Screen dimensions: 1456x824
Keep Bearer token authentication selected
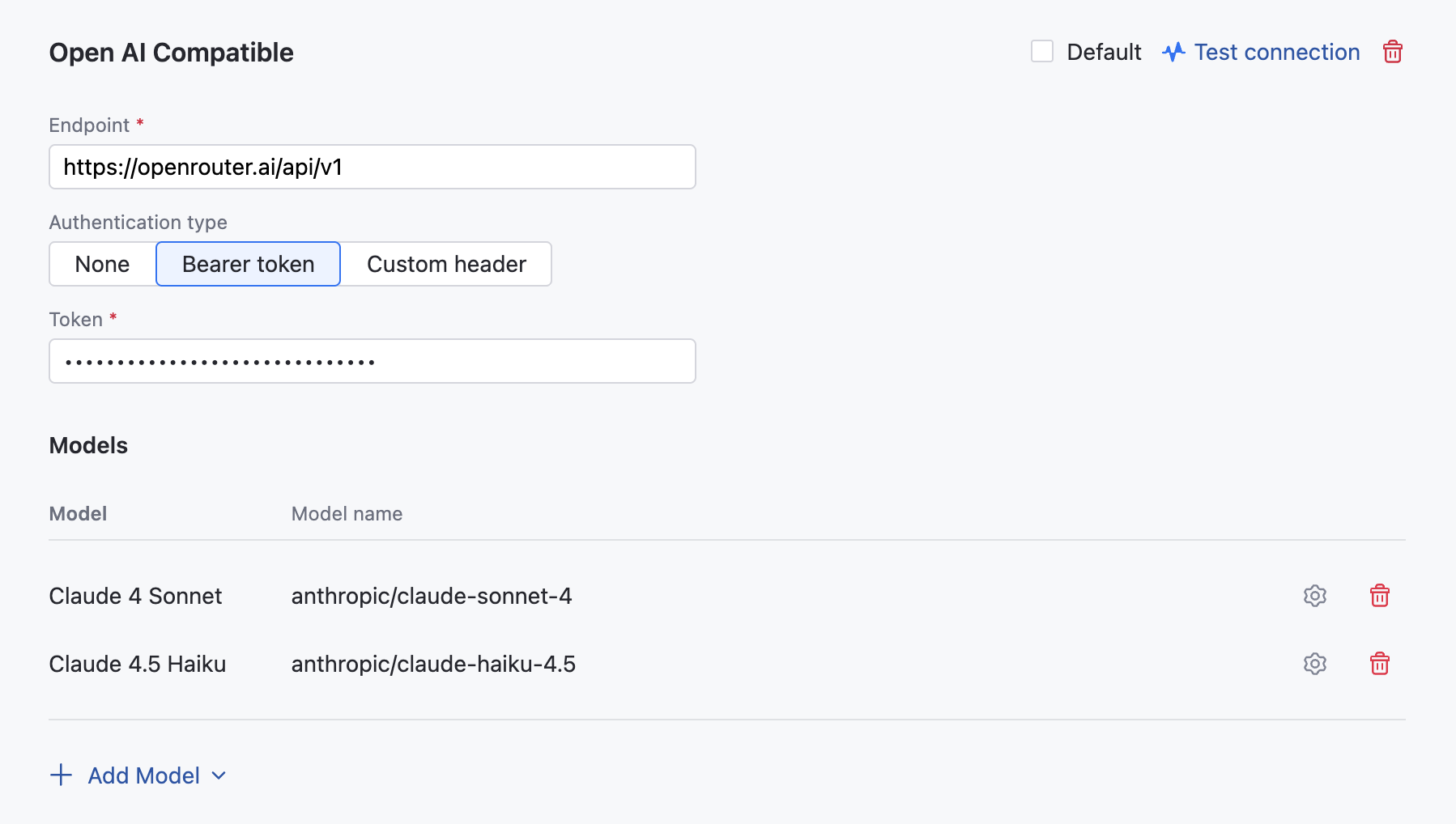[248, 264]
